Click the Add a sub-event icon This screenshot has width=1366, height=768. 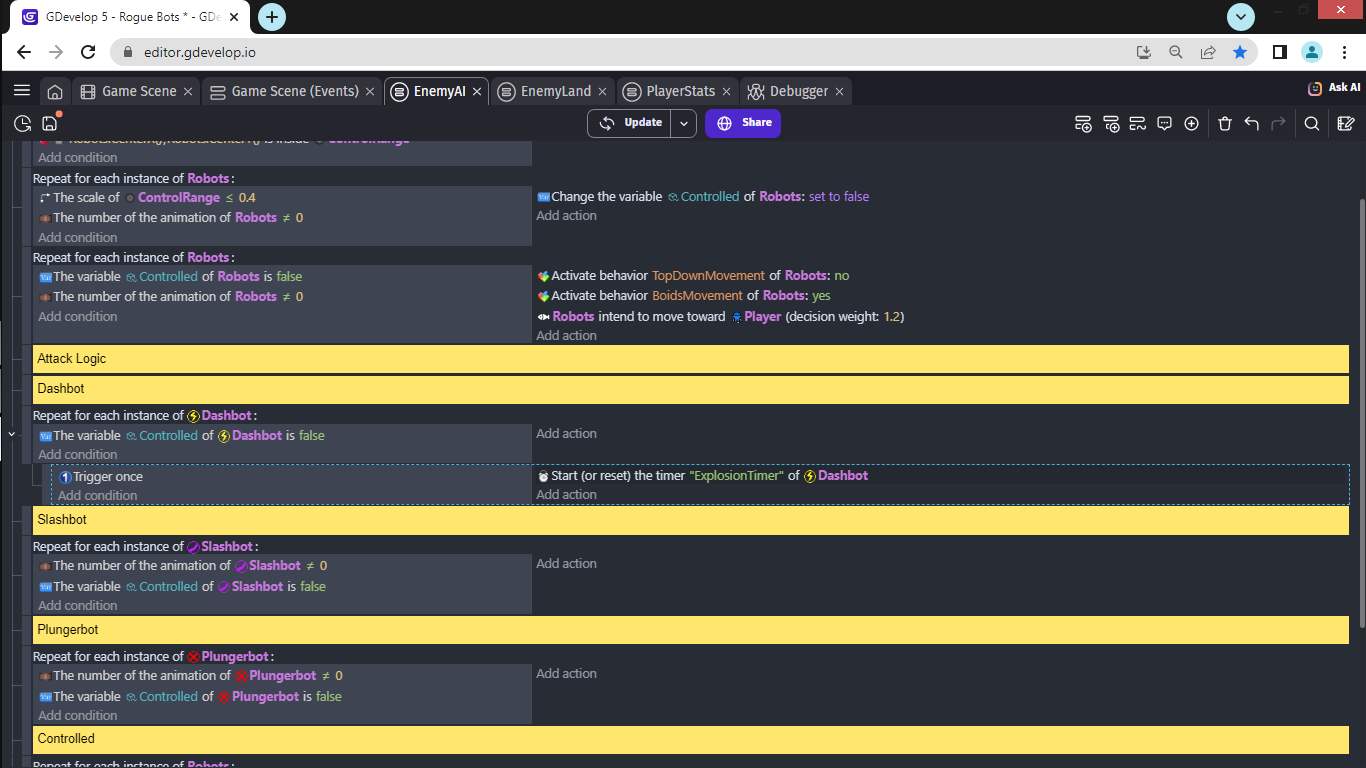1111,124
